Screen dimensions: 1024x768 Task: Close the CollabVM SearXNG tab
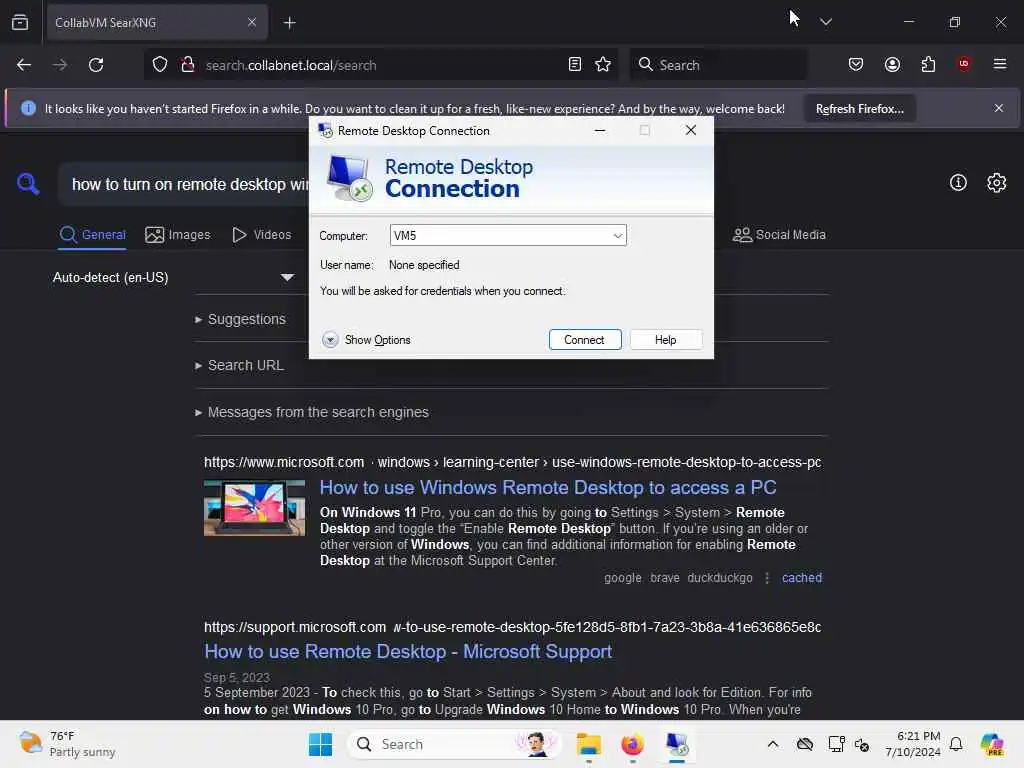coord(251,22)
